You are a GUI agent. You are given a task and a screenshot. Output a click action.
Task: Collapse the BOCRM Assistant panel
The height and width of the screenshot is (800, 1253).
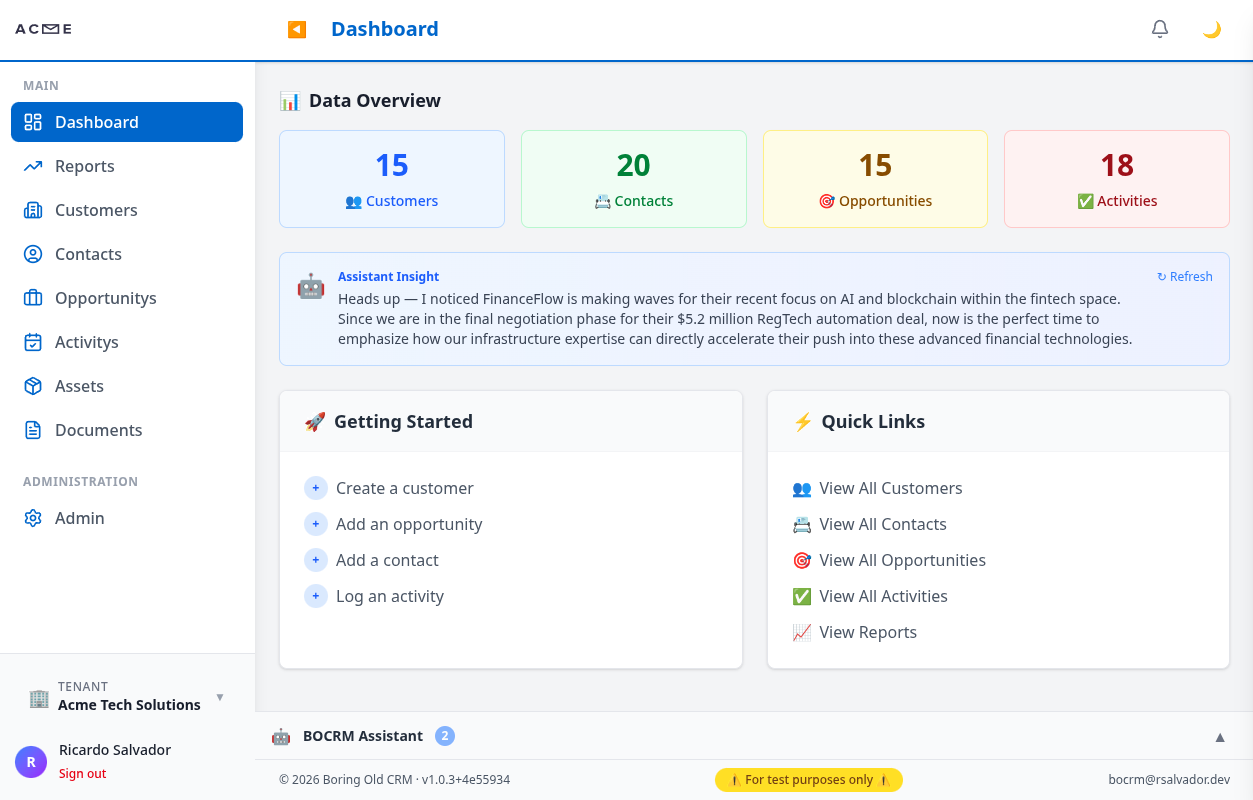(1219, 736)
